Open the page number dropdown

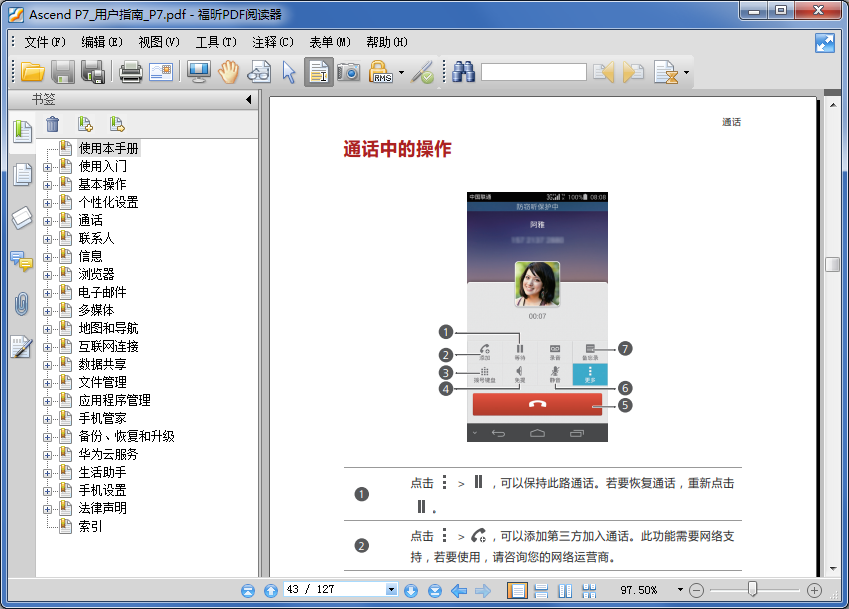(x=391, y=590)
